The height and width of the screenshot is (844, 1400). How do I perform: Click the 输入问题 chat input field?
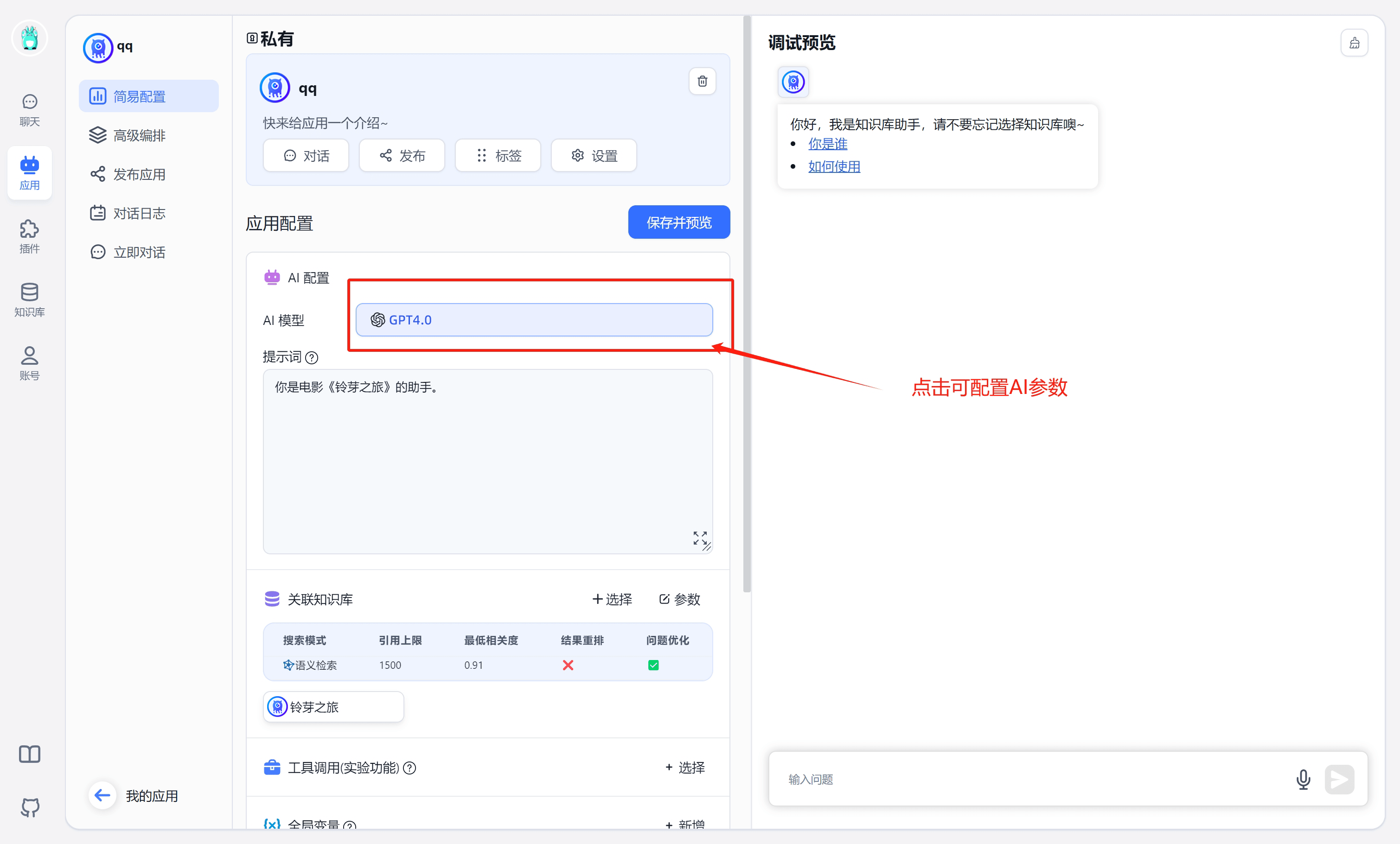coord(1034,779)
